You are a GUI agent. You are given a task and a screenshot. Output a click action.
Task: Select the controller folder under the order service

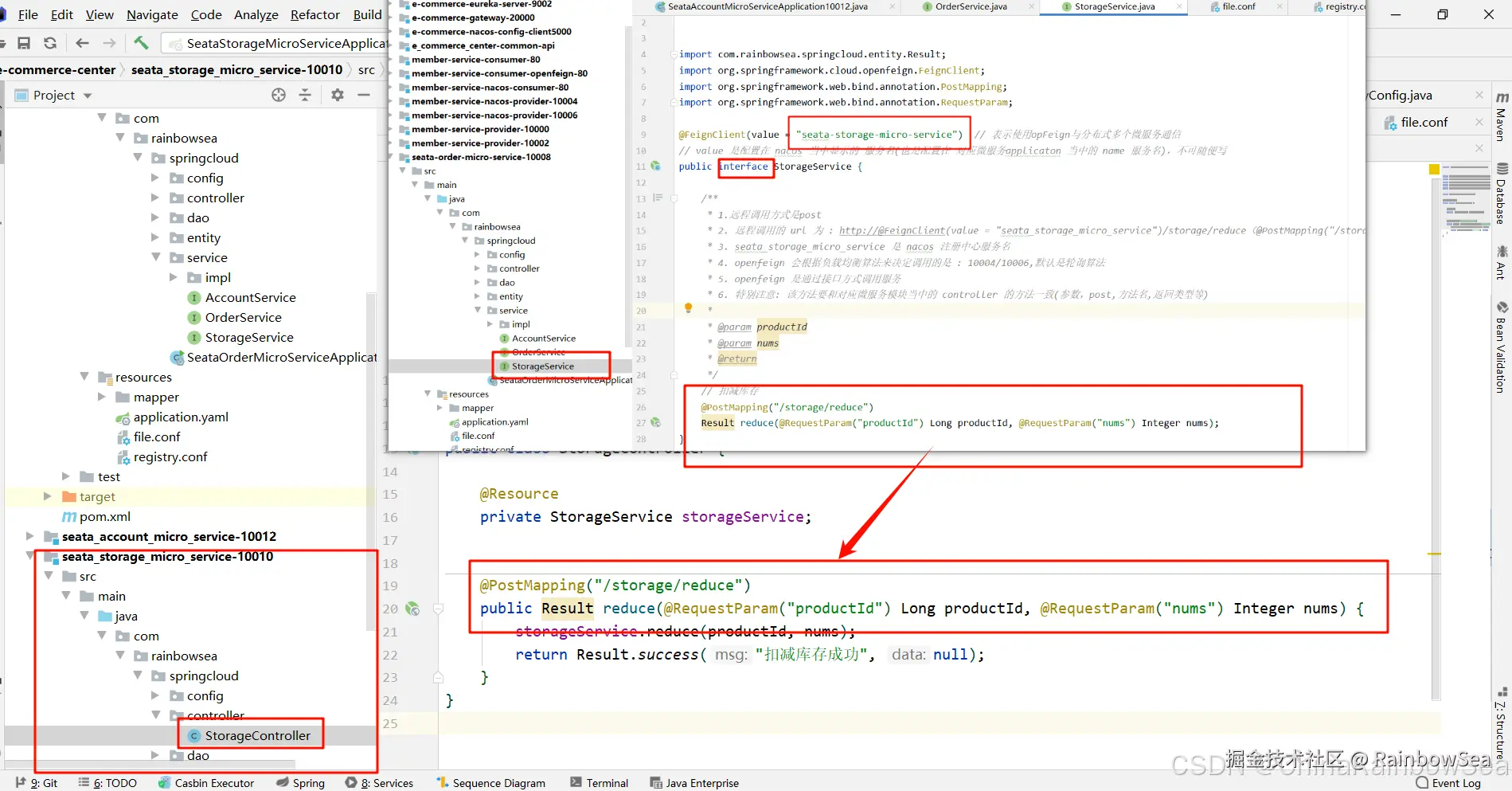pyautogui.click(x=216, y=198)
